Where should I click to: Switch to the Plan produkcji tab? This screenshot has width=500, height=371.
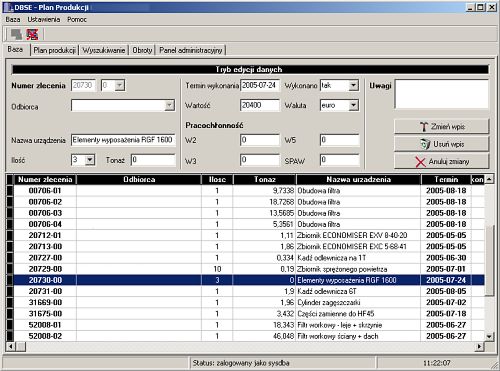pyautogui.click(x=54, y=50)
